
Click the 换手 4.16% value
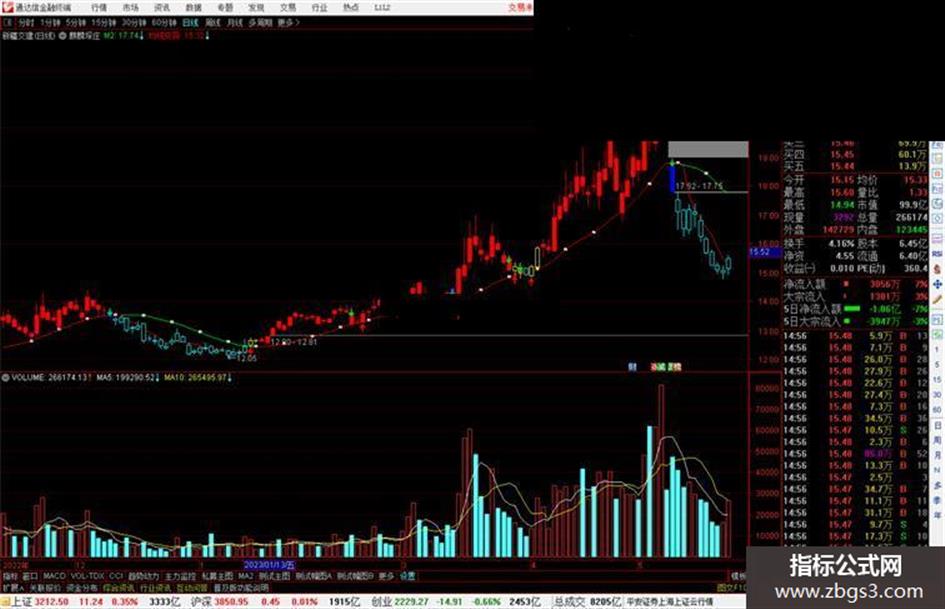(x=841, y=244)
